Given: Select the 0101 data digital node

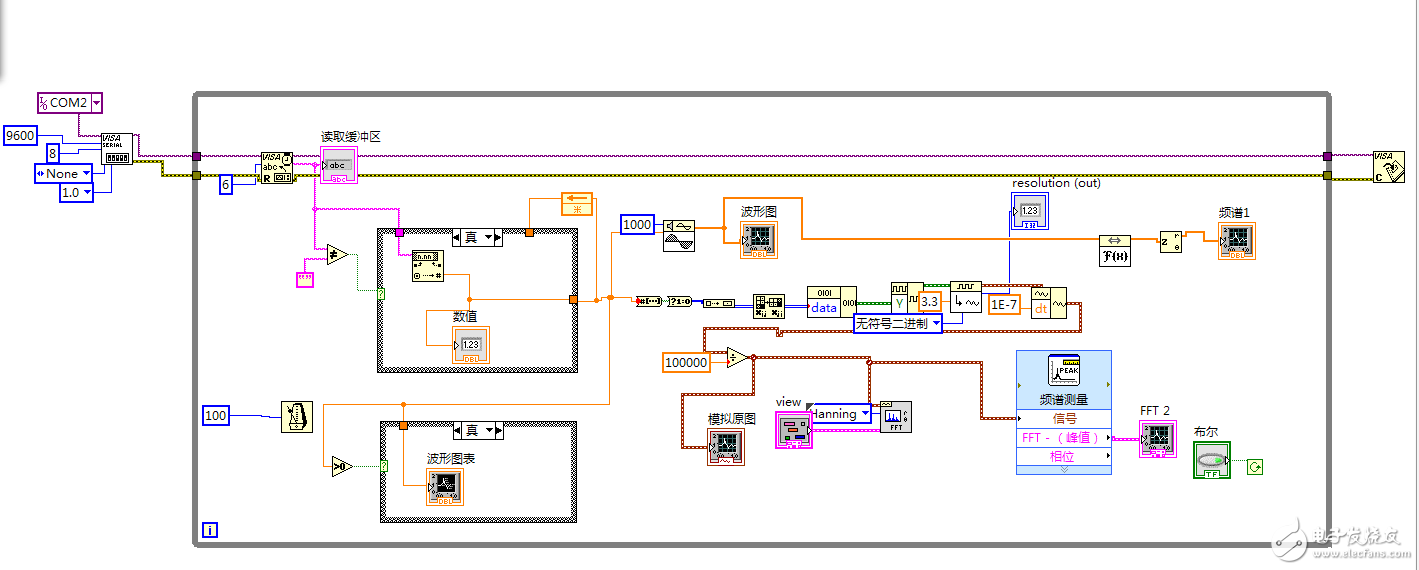Looking at the screenshot, I should (x=832, y=302).
